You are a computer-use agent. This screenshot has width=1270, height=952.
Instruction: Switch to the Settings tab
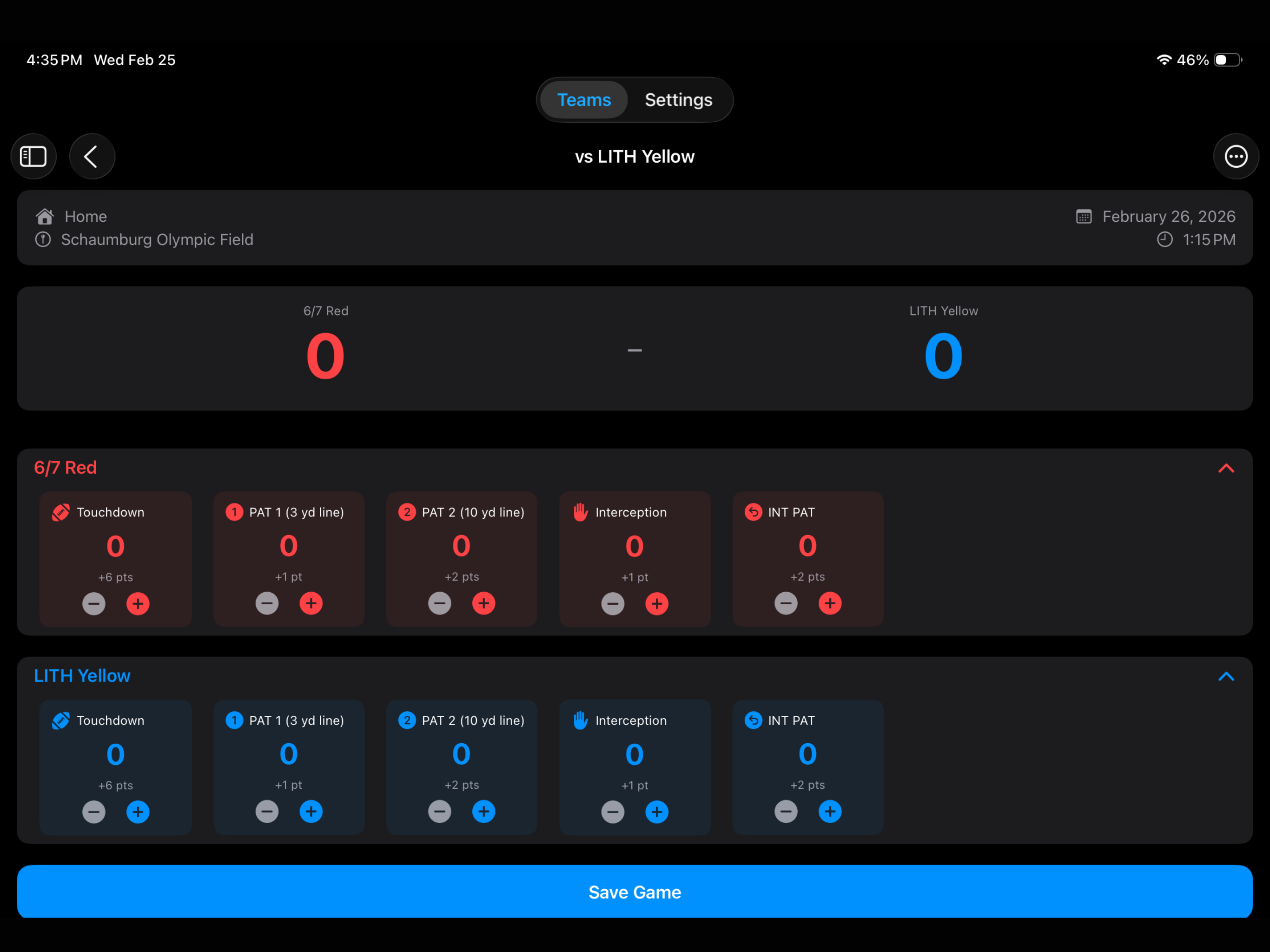coord(679,100)
